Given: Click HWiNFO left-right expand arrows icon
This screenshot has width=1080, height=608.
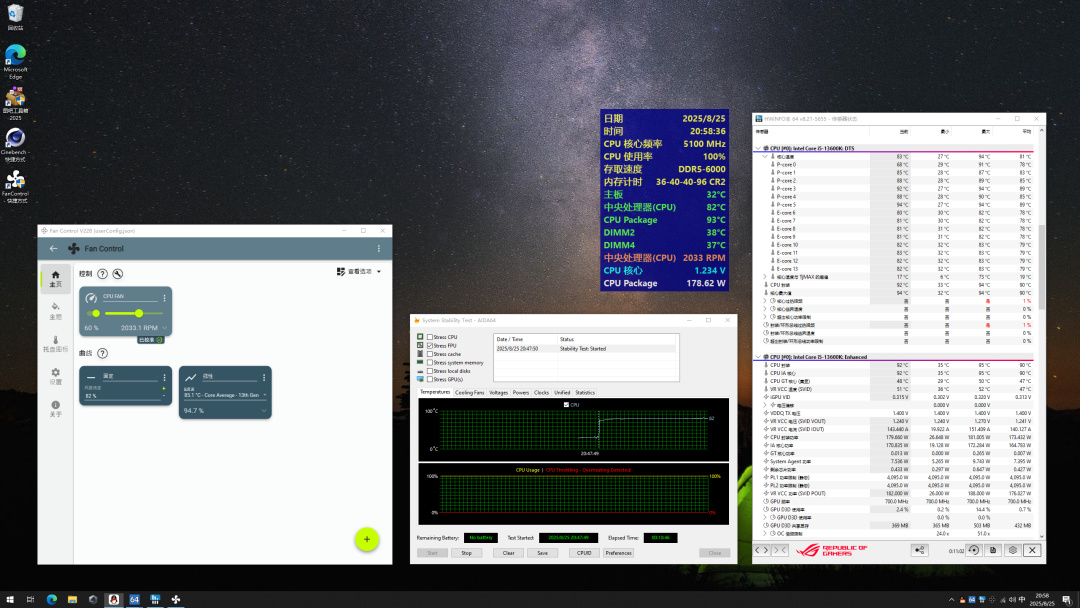Looking at the screenshot, I should pyautogui.click(x=762, y=550).
